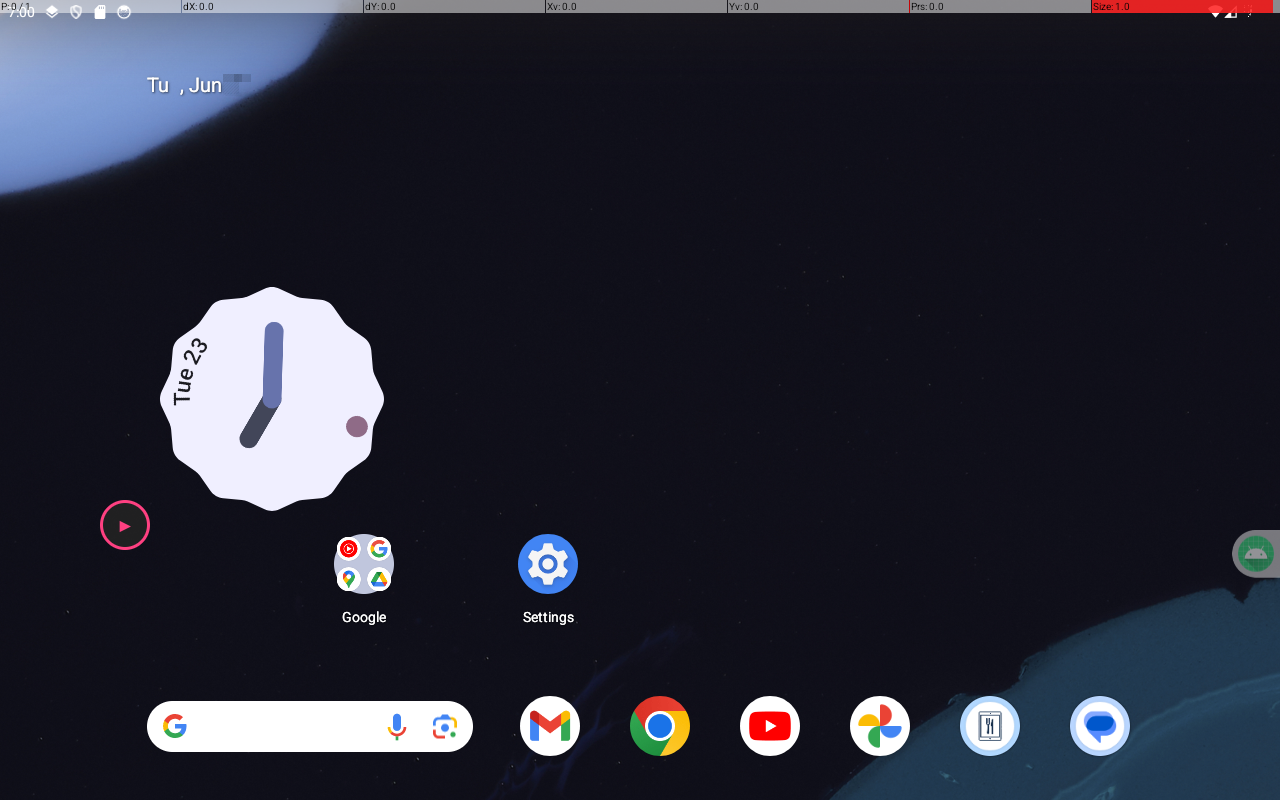Tap the pink circular play button

tap(125, 525)
